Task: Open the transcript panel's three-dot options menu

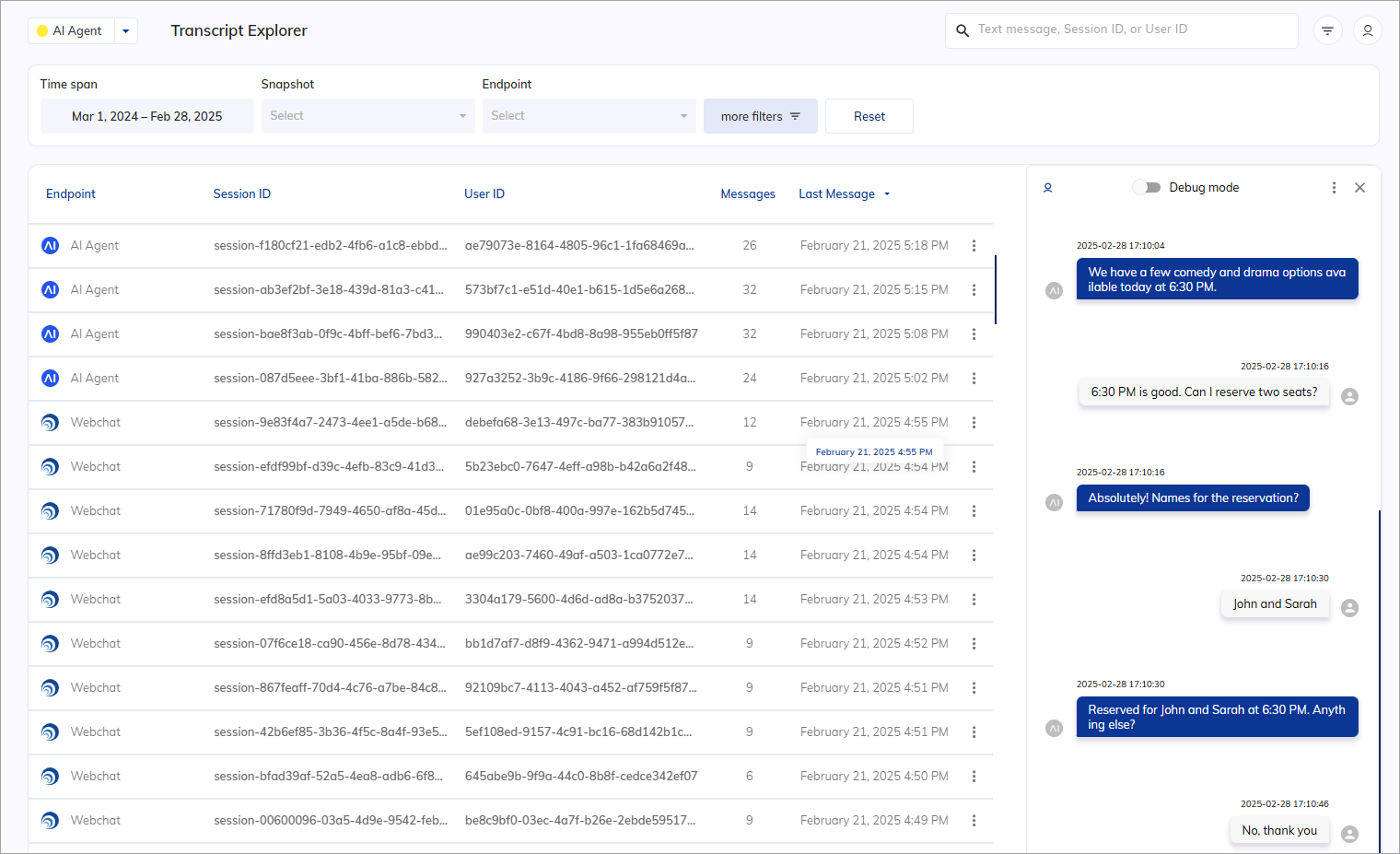Action: pos(1334,188)
